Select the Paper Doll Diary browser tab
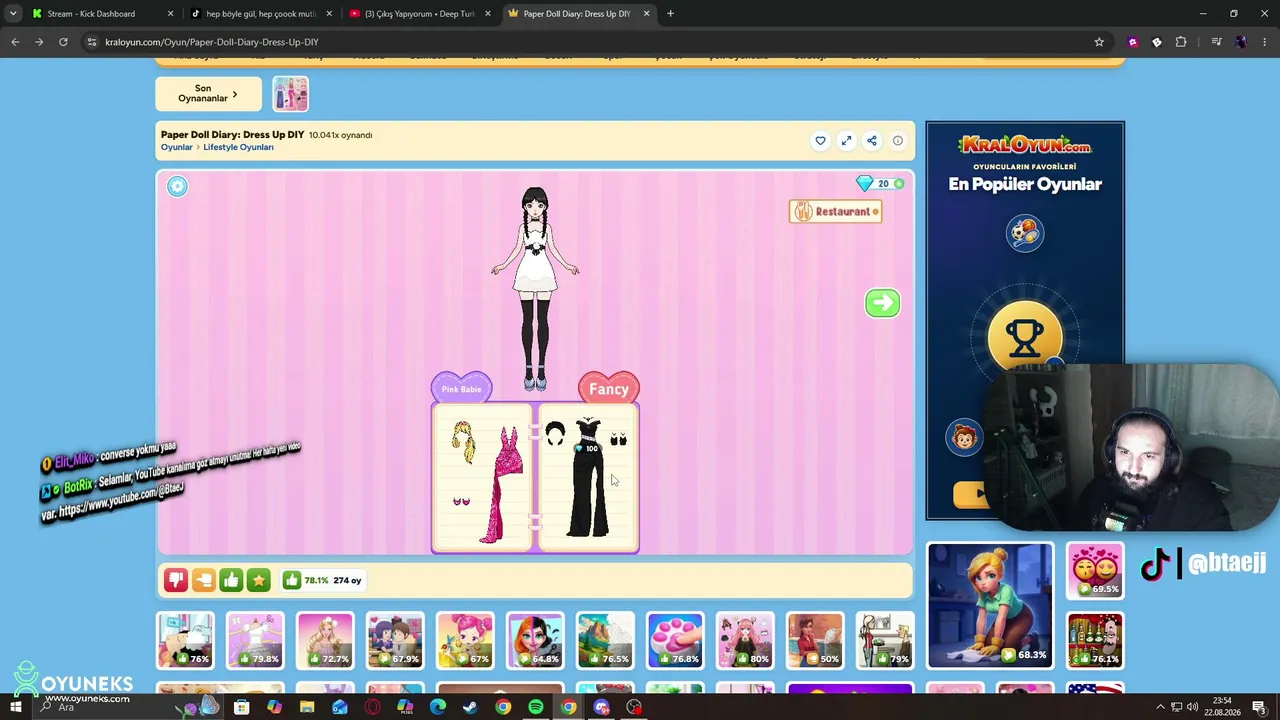The image size is (1280, 720). pyautogui.click(x=578, y=14)
